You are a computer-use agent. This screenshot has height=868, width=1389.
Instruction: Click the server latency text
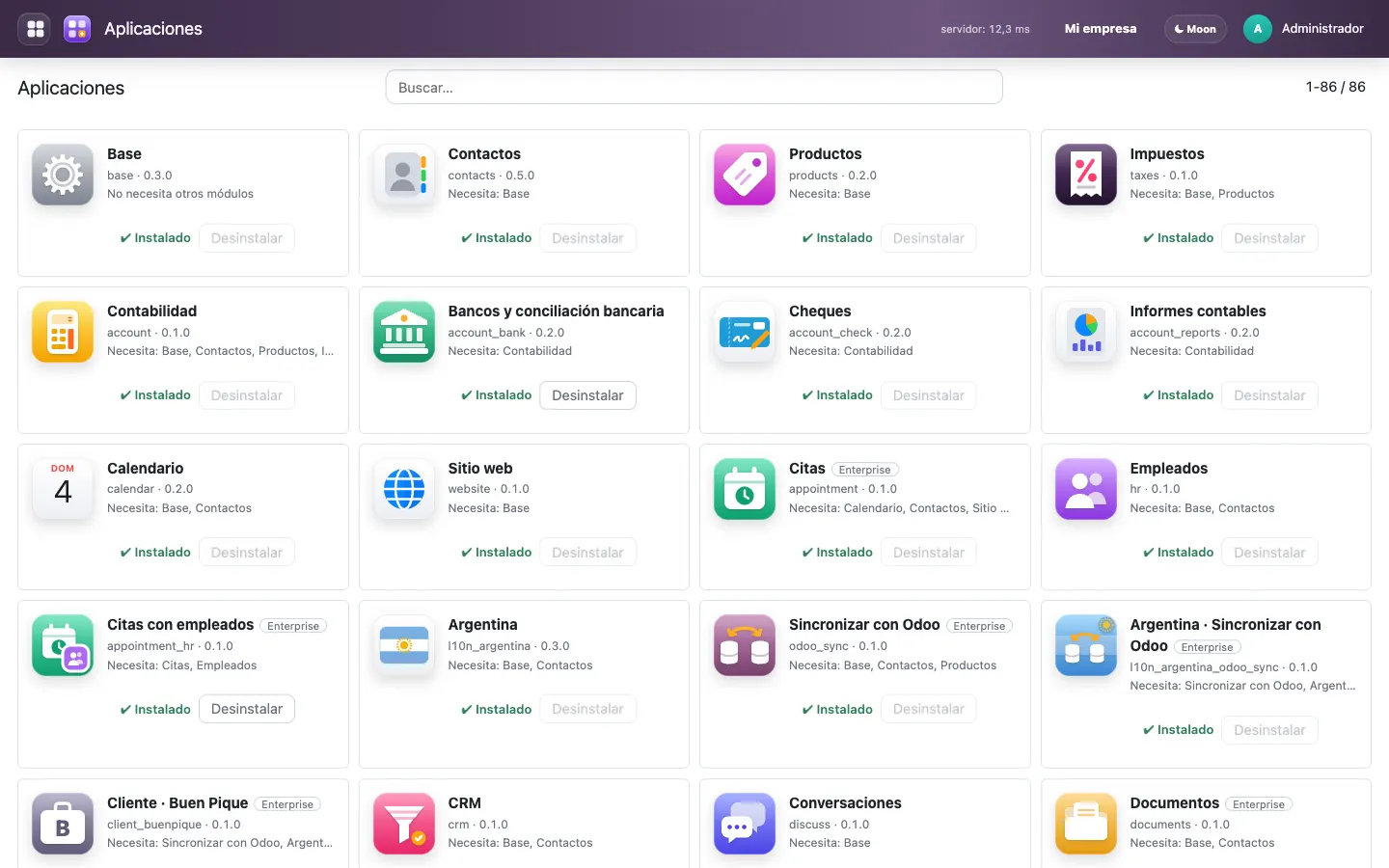(985, 29)
